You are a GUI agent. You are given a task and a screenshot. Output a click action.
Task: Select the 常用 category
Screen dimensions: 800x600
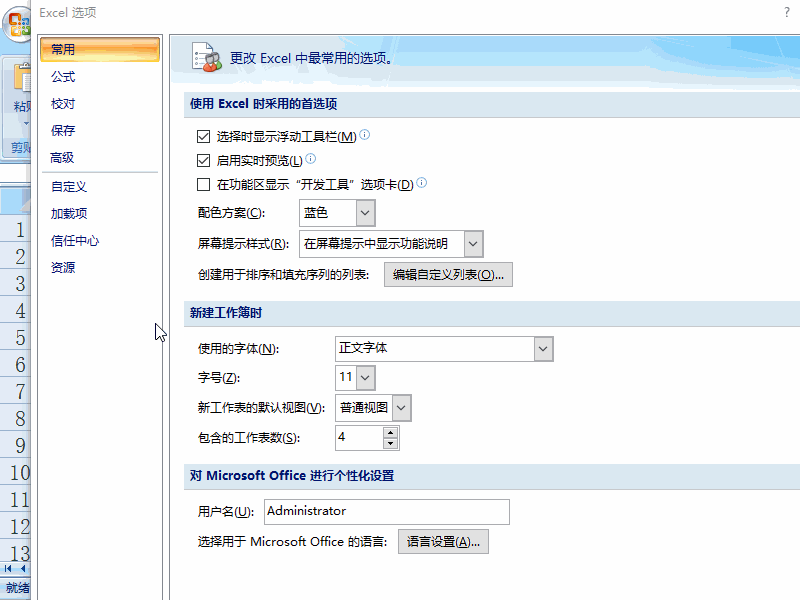tap(100, 49)
